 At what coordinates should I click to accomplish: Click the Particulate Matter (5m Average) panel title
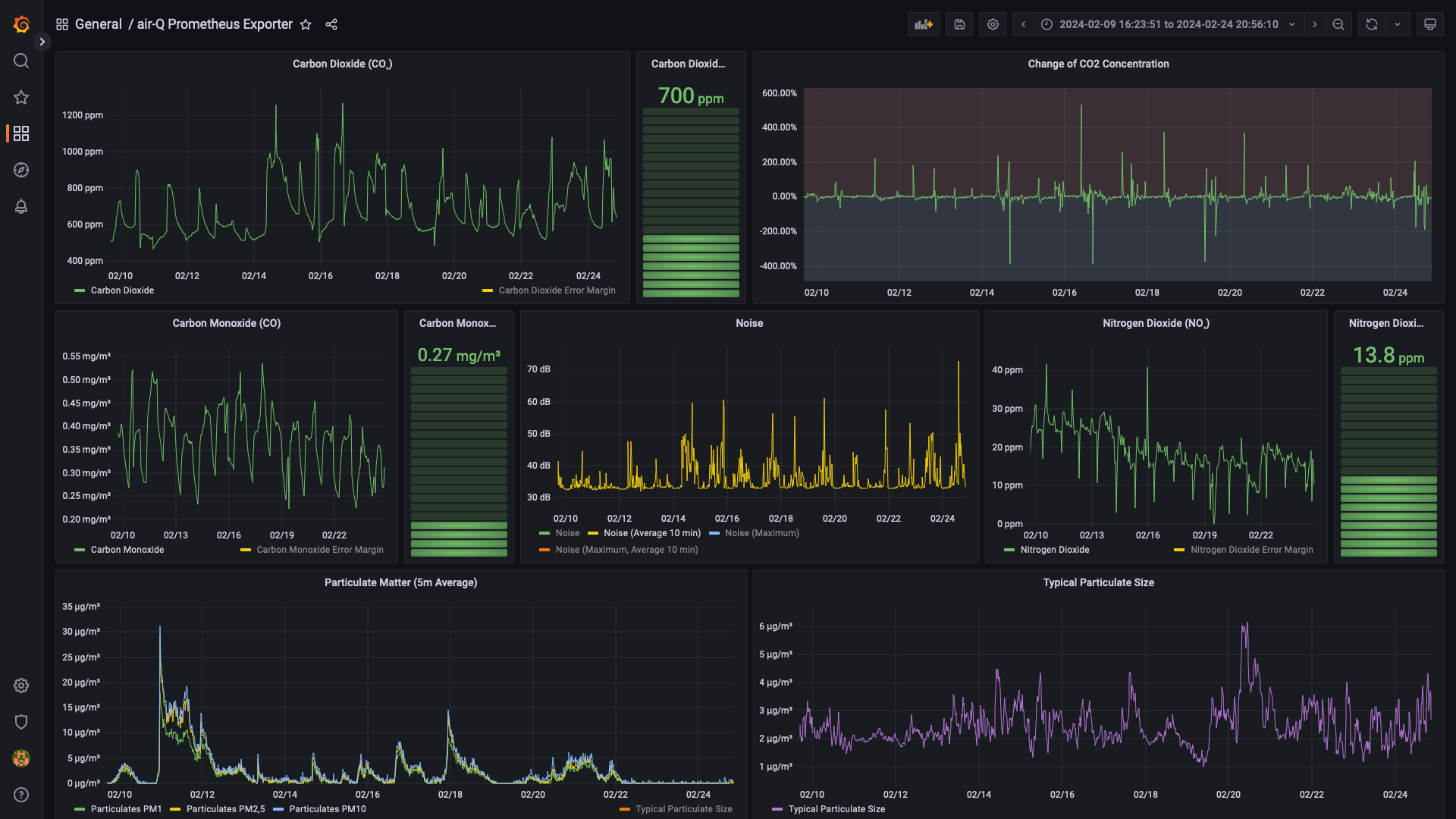pyautogui.click(x=400, y=582)
